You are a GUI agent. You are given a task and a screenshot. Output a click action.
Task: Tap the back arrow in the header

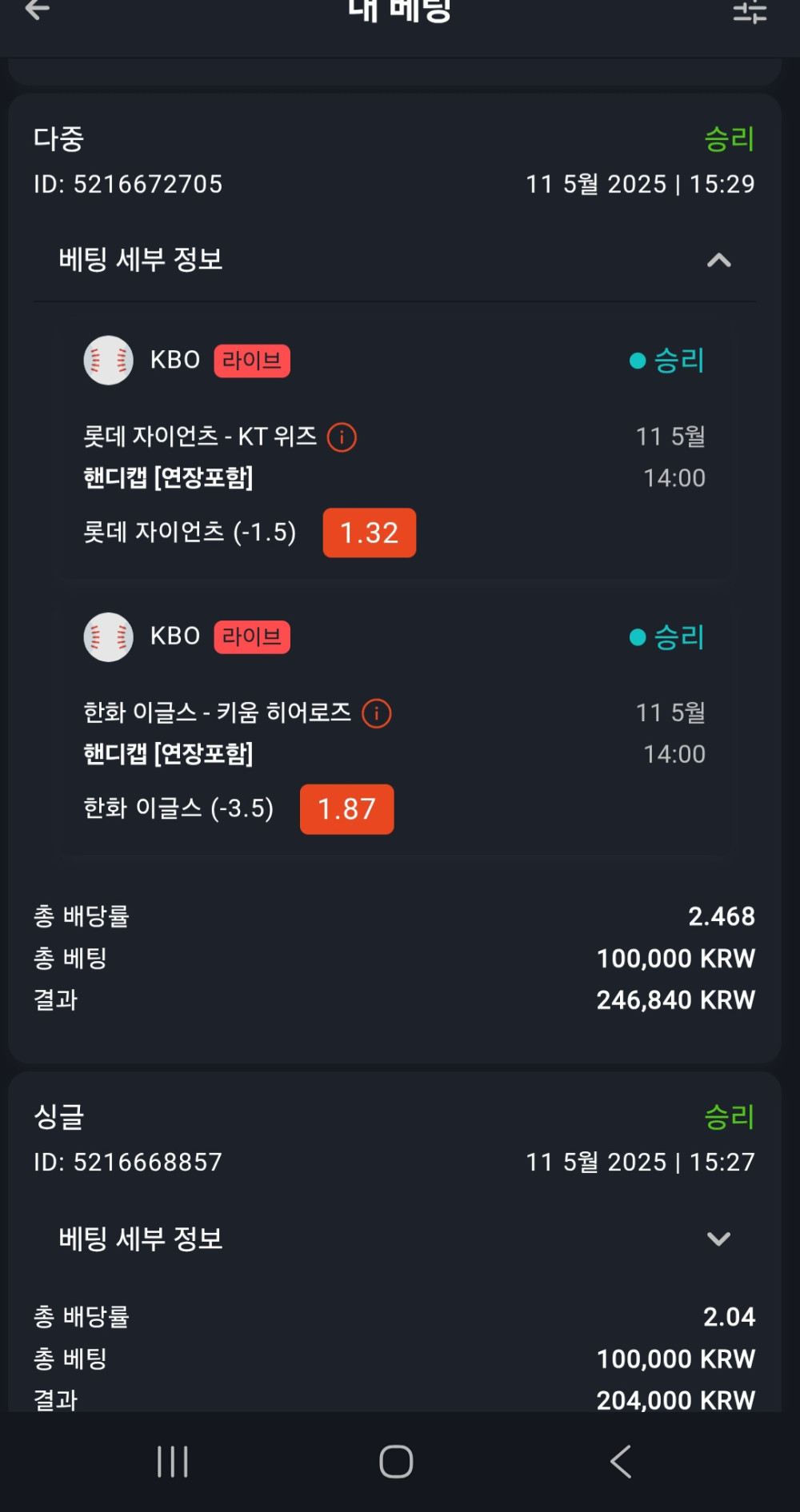(37, 10)
